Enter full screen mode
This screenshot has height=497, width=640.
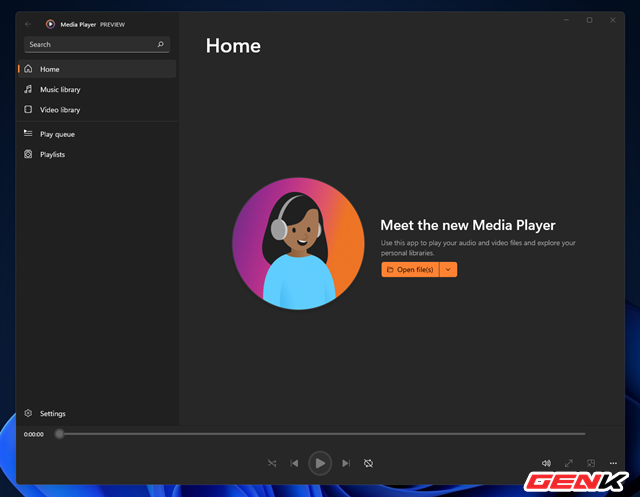tap(569, 463)
